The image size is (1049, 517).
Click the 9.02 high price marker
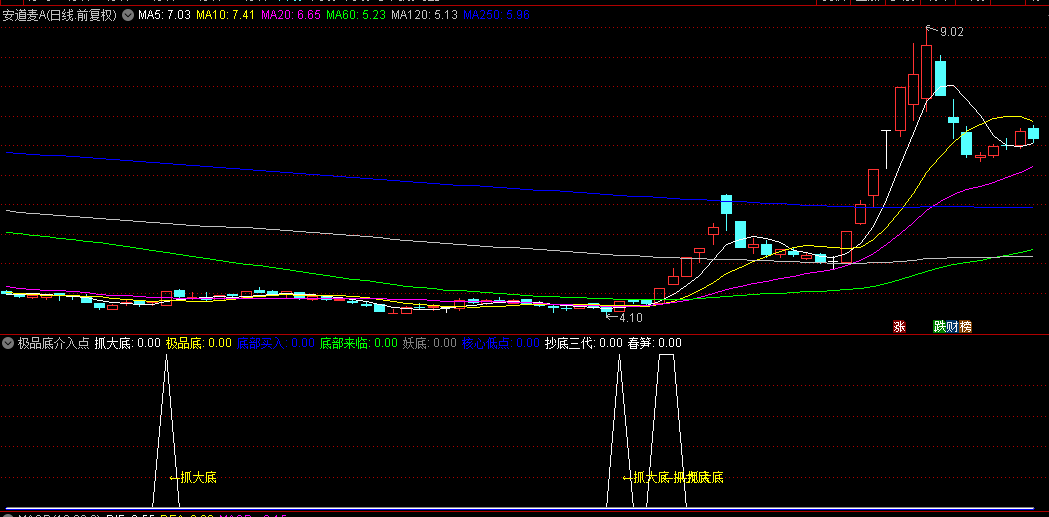point(951,31)
